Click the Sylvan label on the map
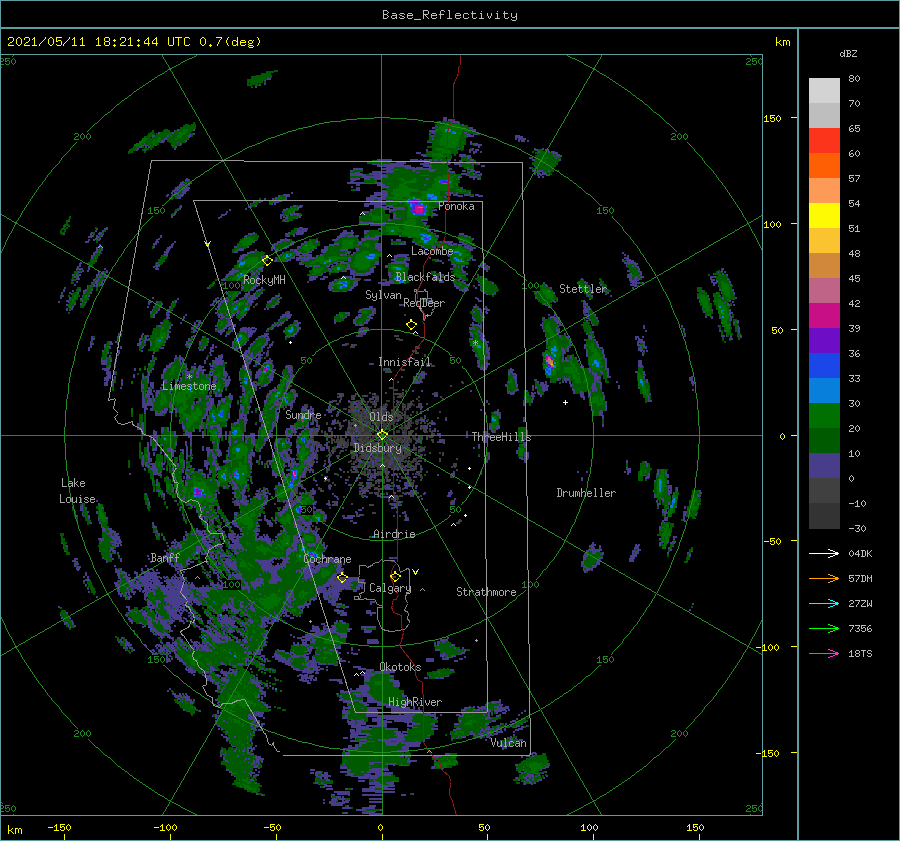Image resolution: width=900 pixels, height=841 pixels. 383,295
